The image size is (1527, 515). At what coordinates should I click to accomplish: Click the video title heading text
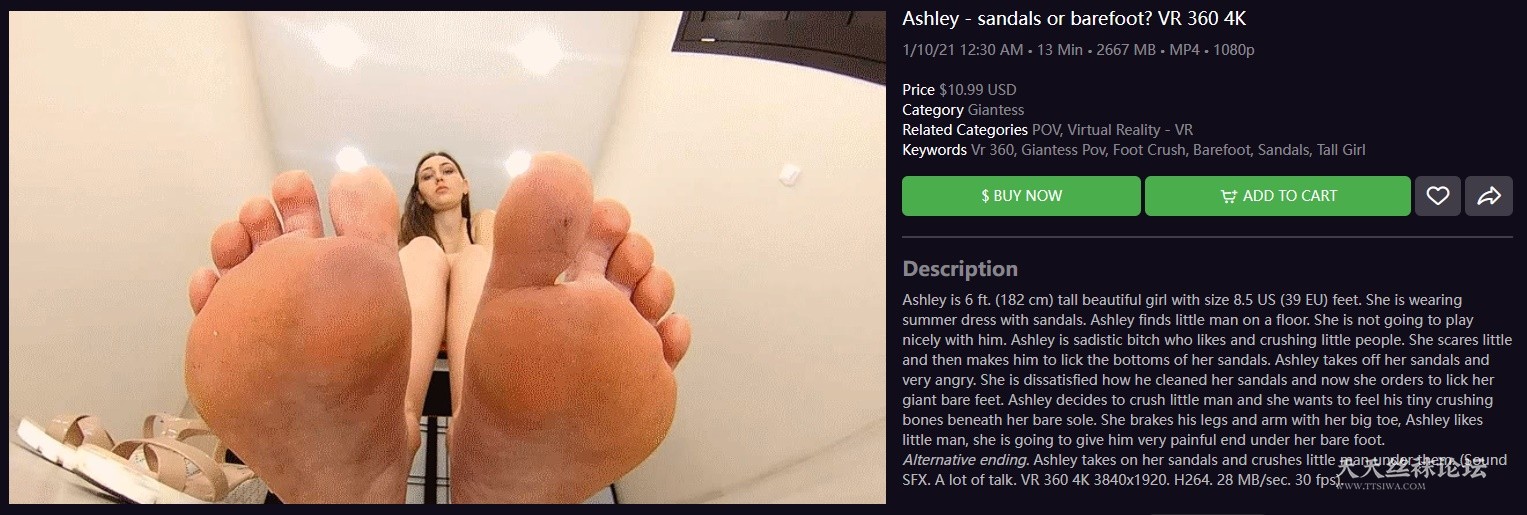coord(1073,19)
